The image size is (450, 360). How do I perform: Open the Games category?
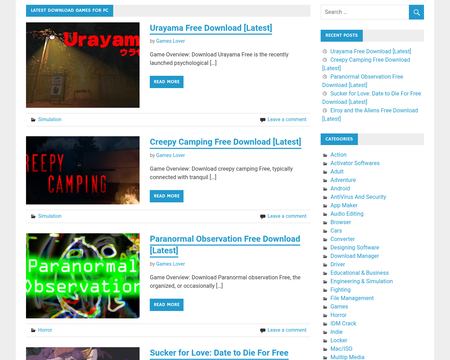pos(339,307)
